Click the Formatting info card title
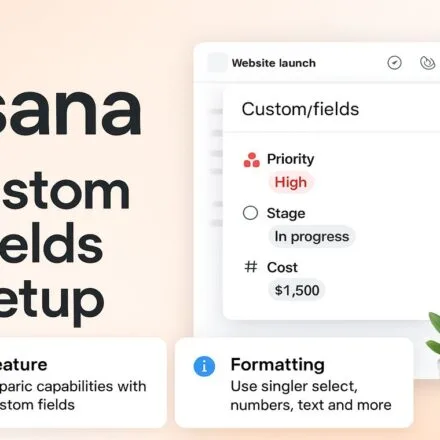 pyautogui.click(x=278, y=364)
